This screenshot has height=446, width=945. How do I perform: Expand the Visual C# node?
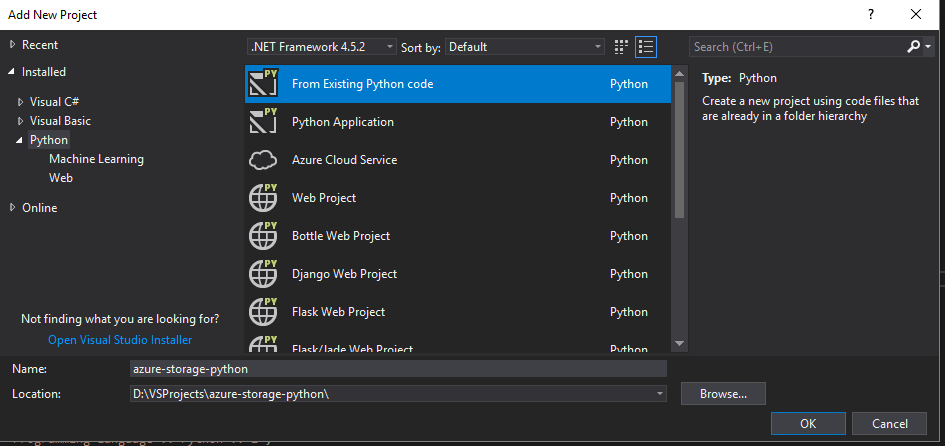click(21, 102)
